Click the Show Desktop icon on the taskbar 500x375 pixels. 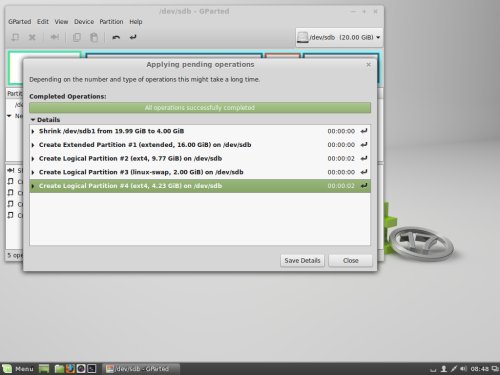point(44,369)
